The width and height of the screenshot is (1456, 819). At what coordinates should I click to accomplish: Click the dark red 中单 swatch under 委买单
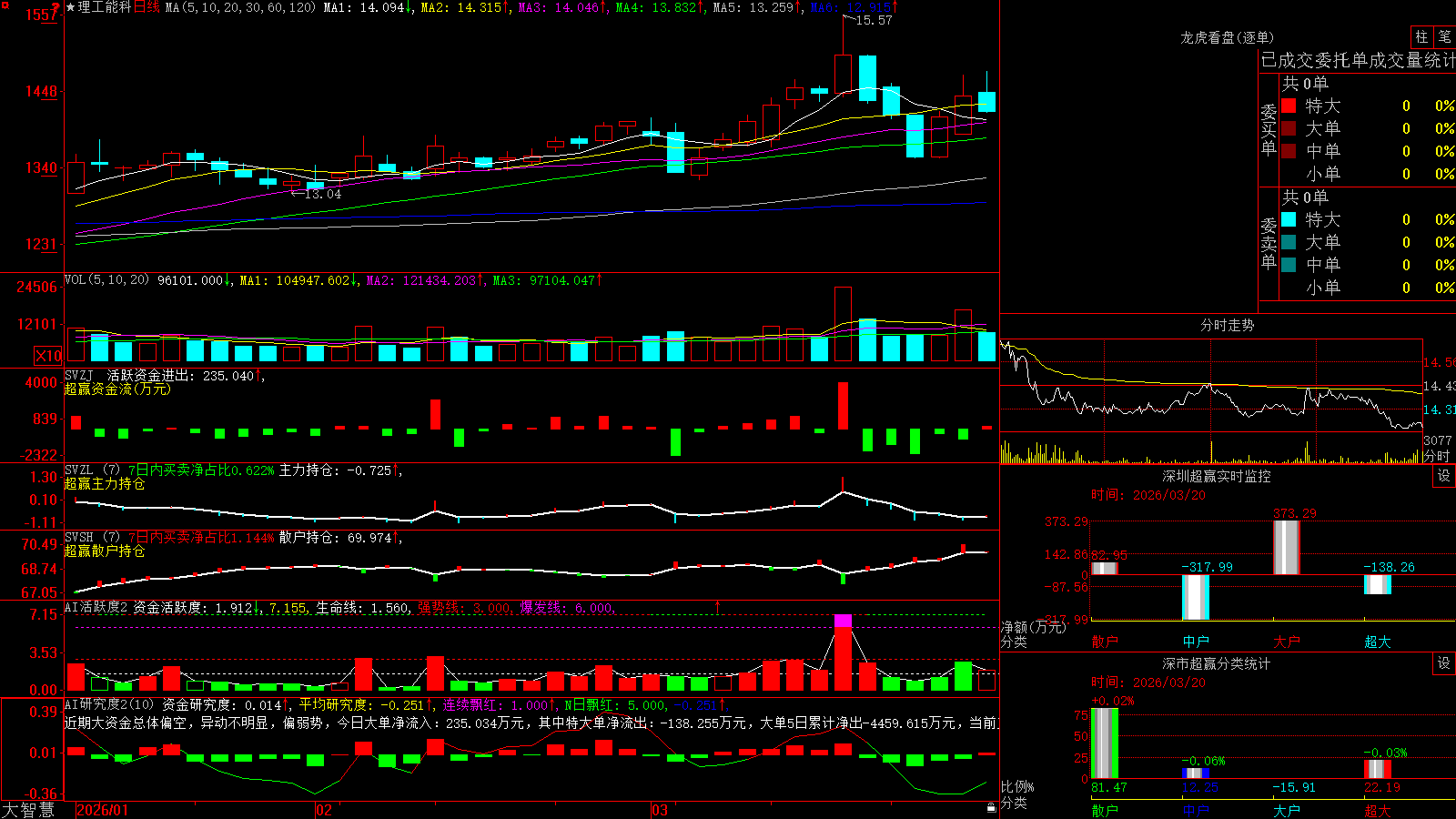pyautogui.click(x=1289, y=151)
